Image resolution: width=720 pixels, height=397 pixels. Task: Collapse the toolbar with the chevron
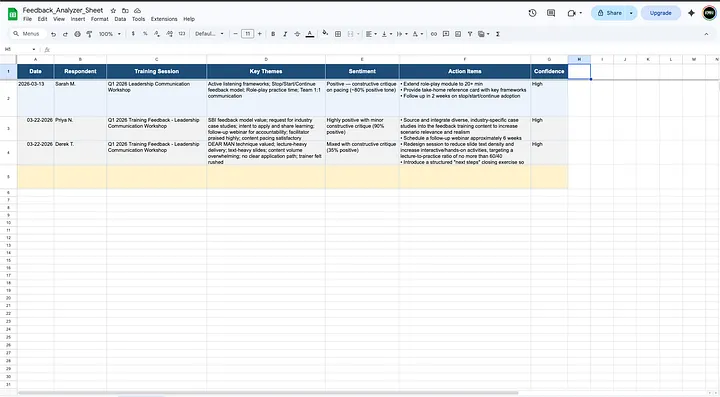706,34
